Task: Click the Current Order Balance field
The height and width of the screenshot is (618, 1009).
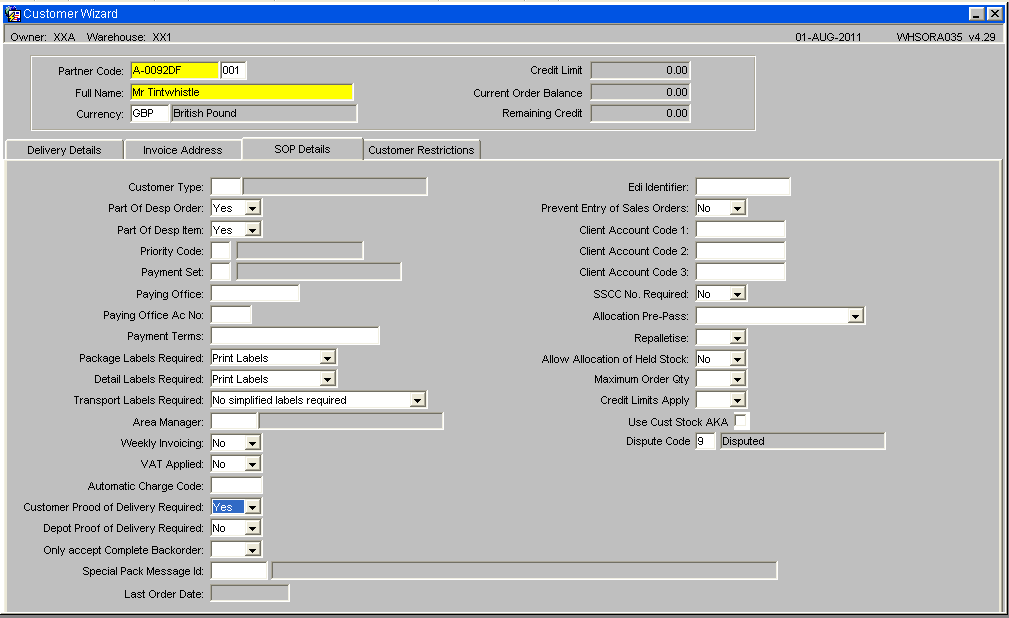Action: coord(640,92)
